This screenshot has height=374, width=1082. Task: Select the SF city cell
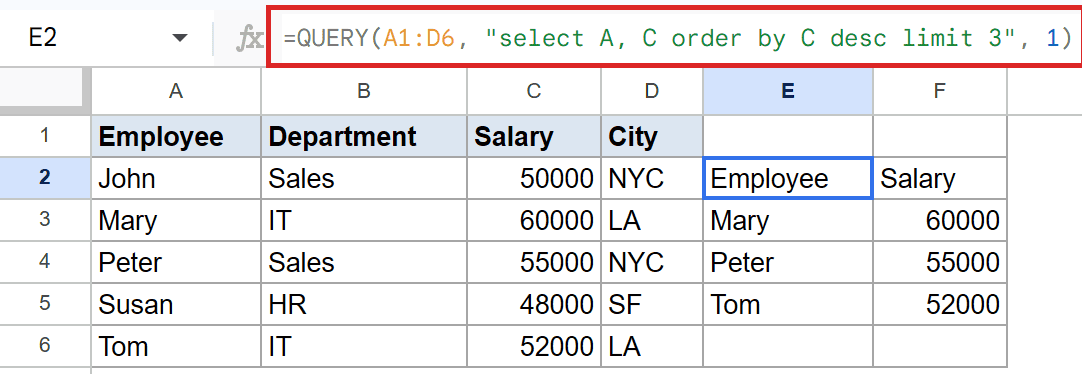[651, 304]
